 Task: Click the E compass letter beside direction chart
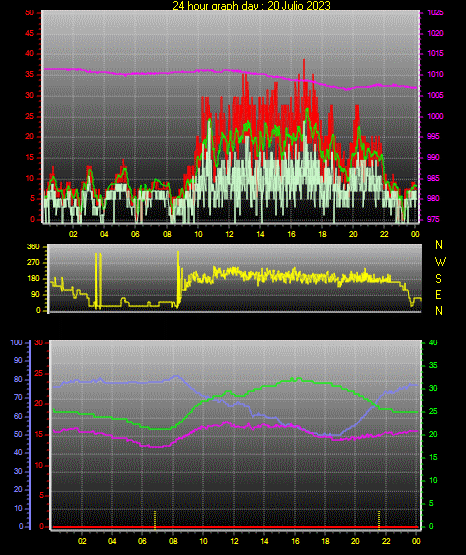click(438, 294)
